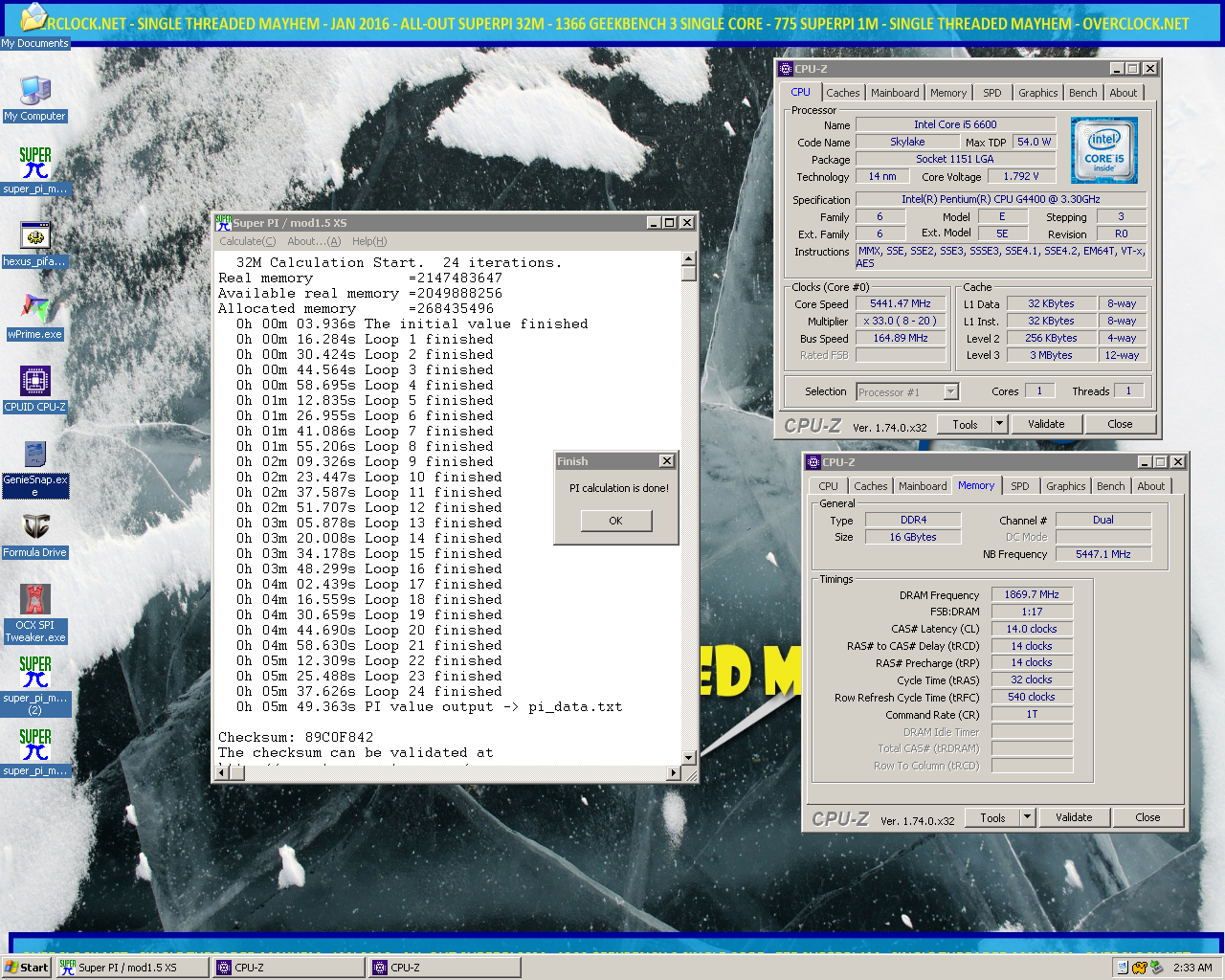This screenshot has height=980, width=1225.
Task: Click Validate in upper CPU-Z window
Action: tap(1046, 424)
